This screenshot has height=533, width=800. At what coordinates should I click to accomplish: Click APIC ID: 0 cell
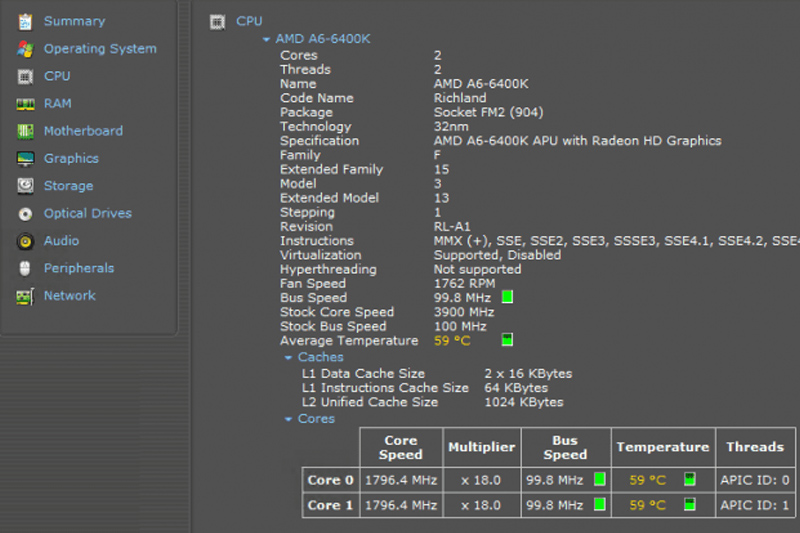(x=755, y=480)
